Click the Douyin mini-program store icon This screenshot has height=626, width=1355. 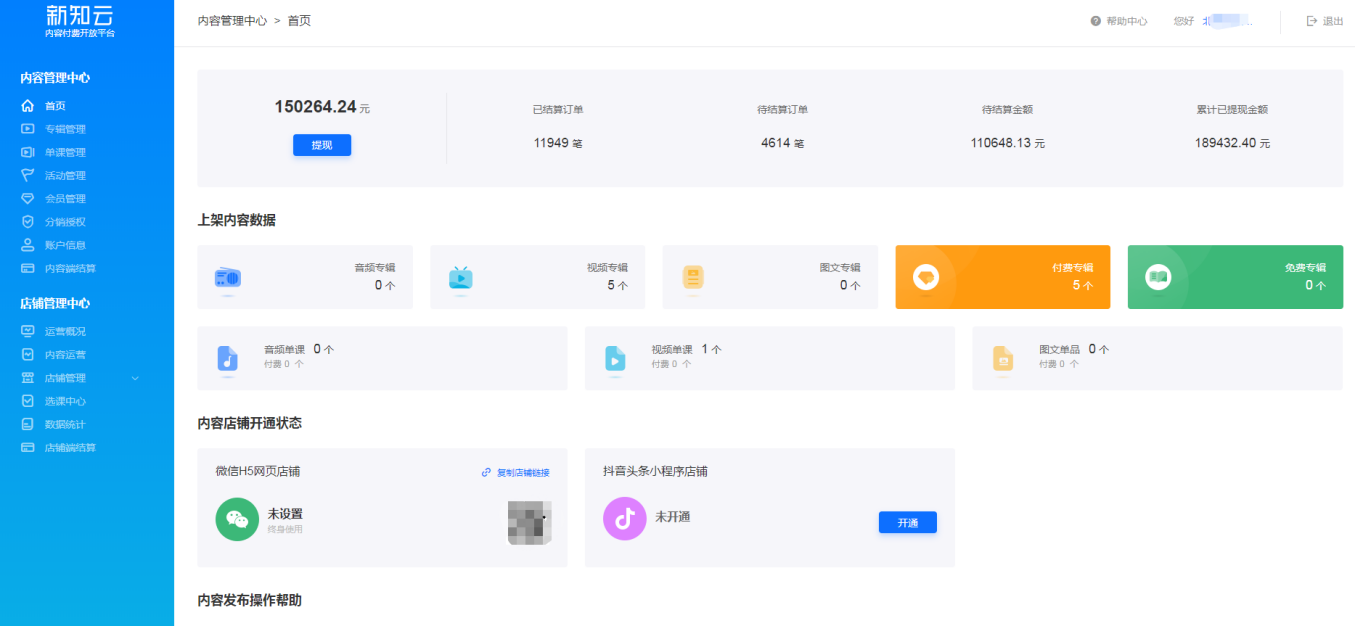[624, 519]
